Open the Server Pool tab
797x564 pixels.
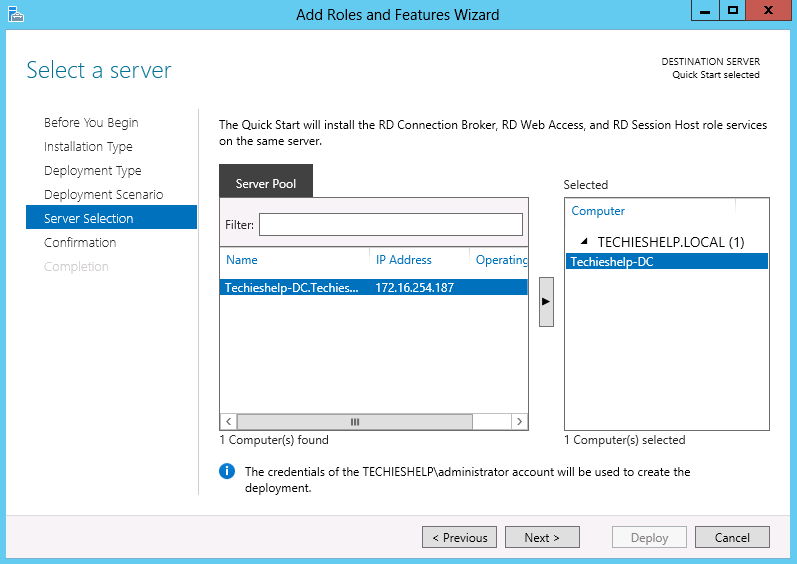click(266, 181)
